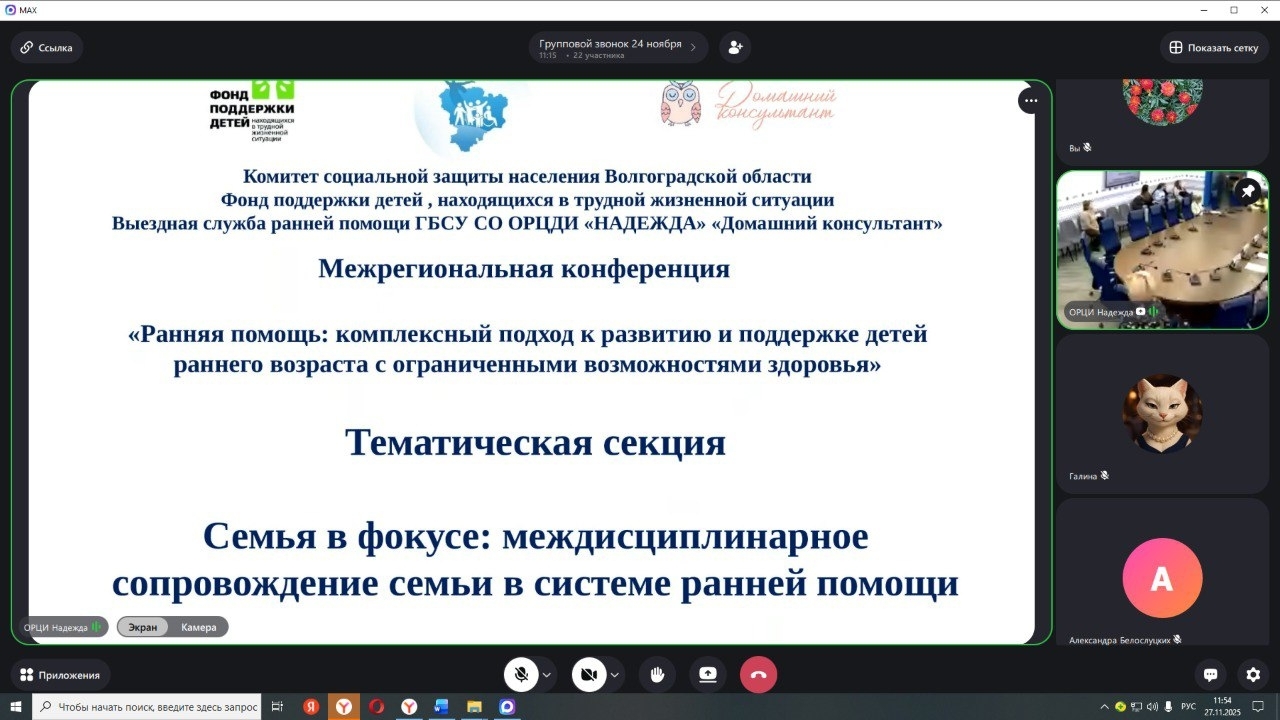Viewport: 1280px width, 720px height.
Task: Click the Ссылка button
Action: click(47, 47)
